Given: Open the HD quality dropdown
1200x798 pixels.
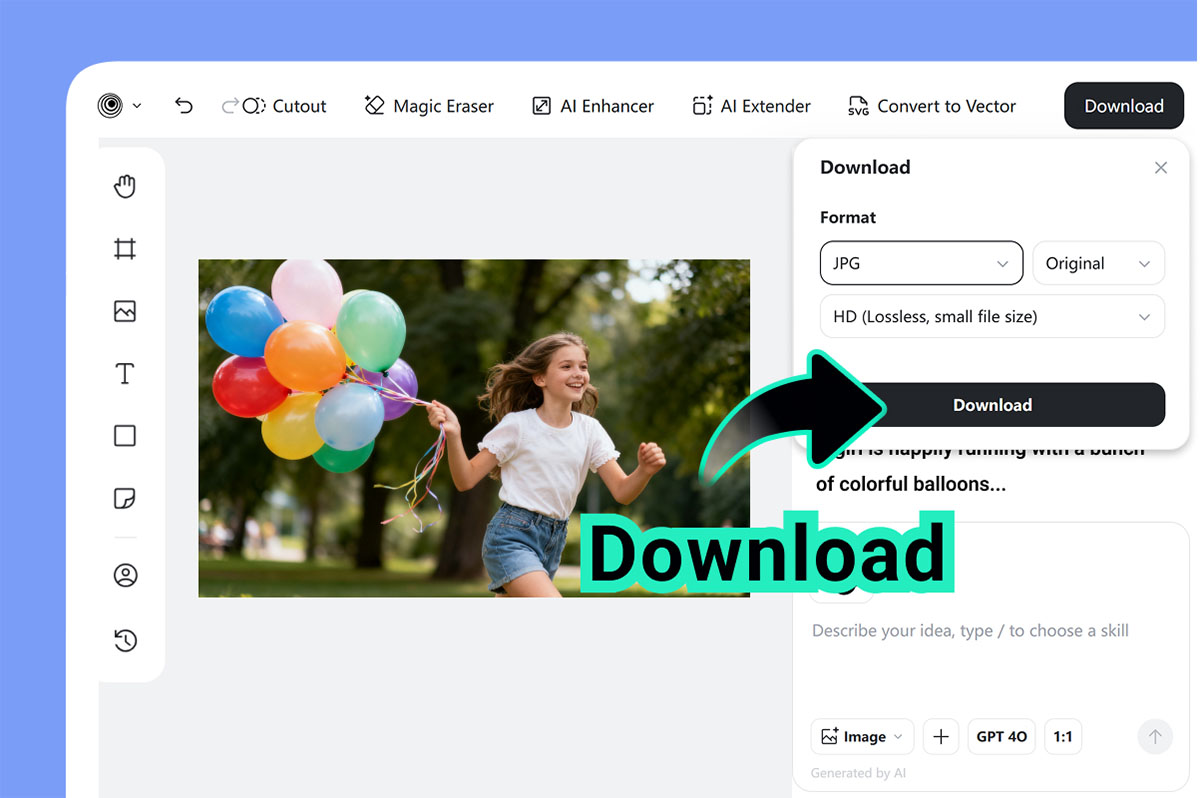Looking at the screenshot, I should [x=992, y=316].
